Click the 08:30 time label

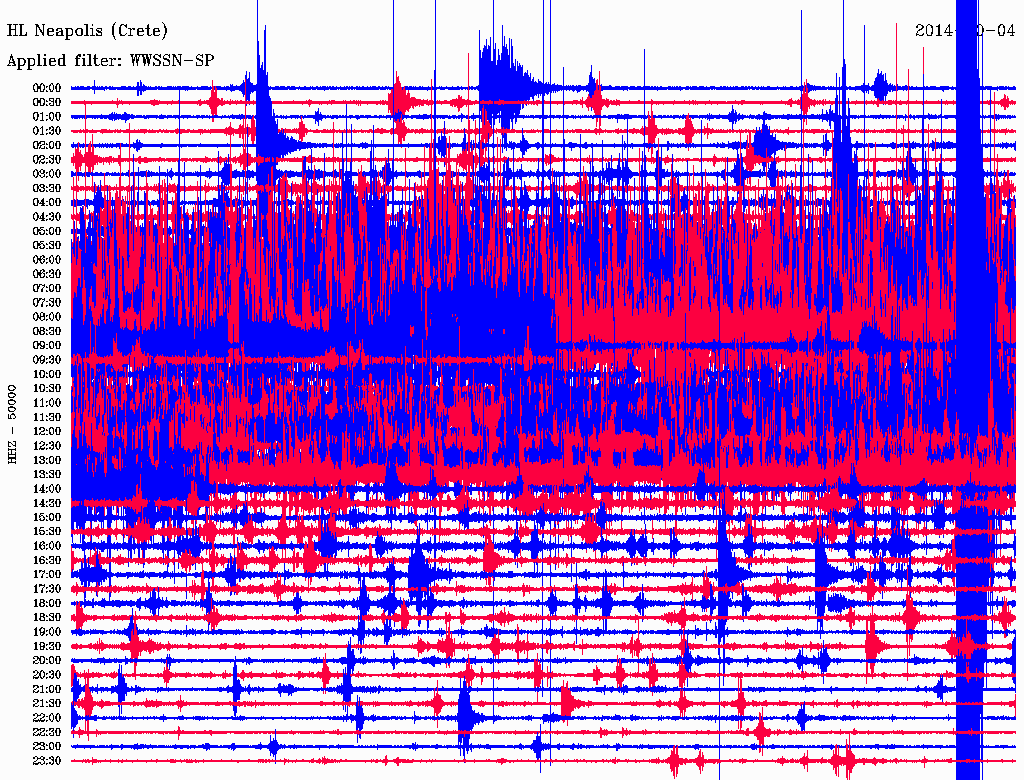pos(47,332)
